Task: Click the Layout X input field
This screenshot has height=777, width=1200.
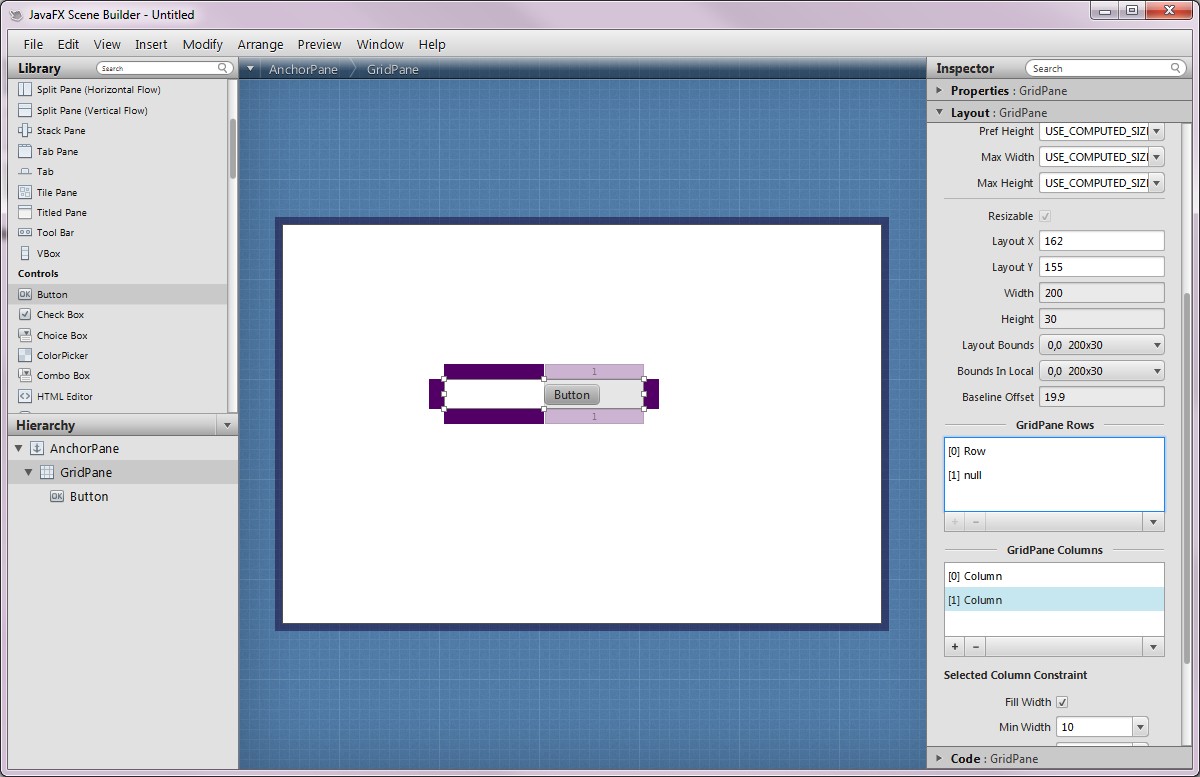Action: pyautogui.click(x=1101, y=241)
